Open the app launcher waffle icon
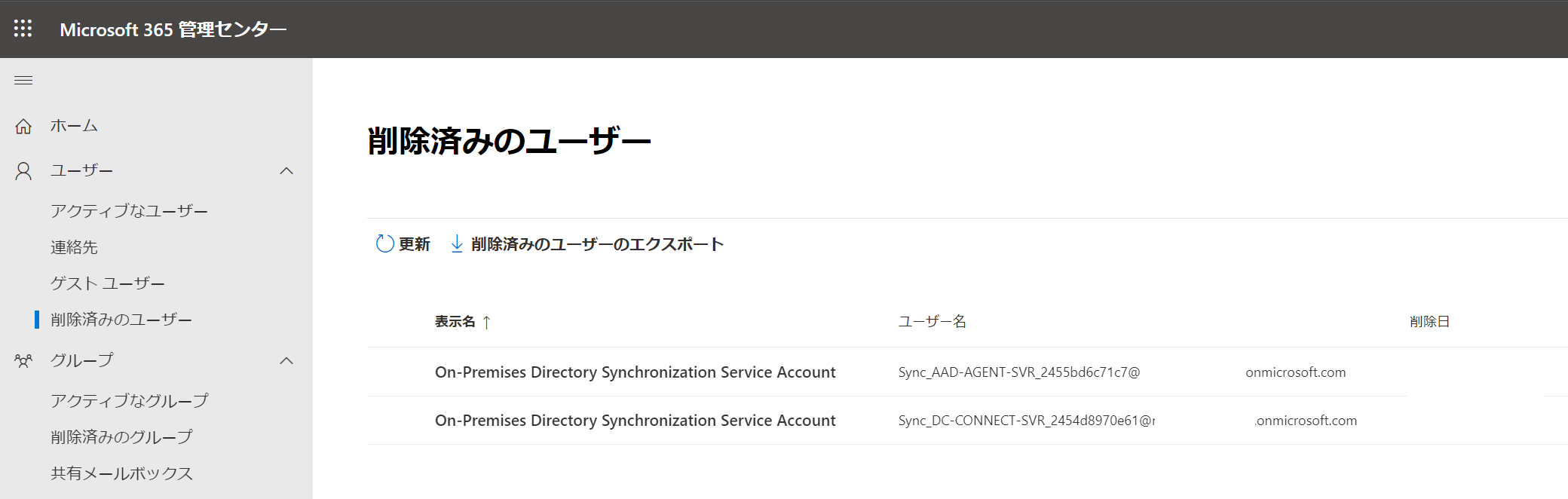 tap(23, 29)
